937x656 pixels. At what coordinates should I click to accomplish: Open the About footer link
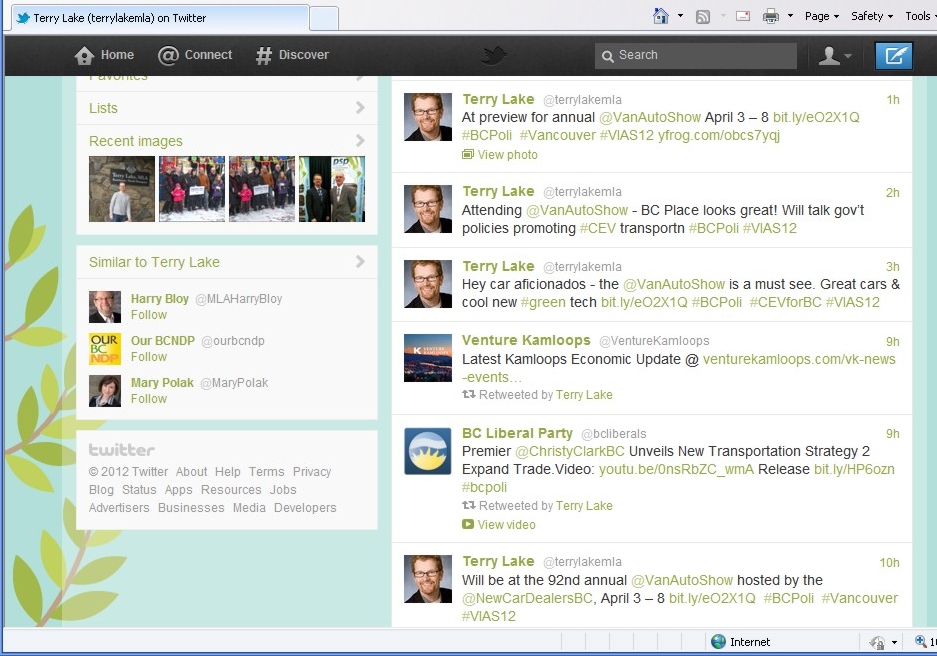(x=191, y=472)
